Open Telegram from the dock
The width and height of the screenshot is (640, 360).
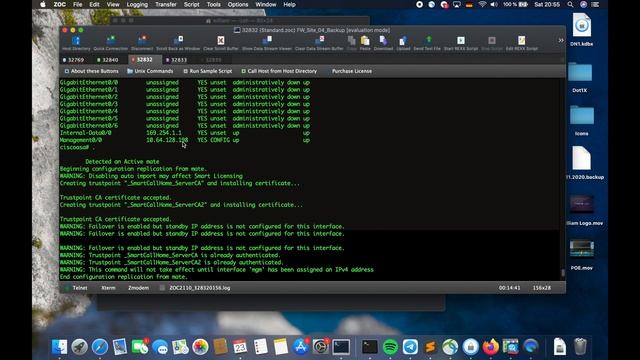point(410,347)
